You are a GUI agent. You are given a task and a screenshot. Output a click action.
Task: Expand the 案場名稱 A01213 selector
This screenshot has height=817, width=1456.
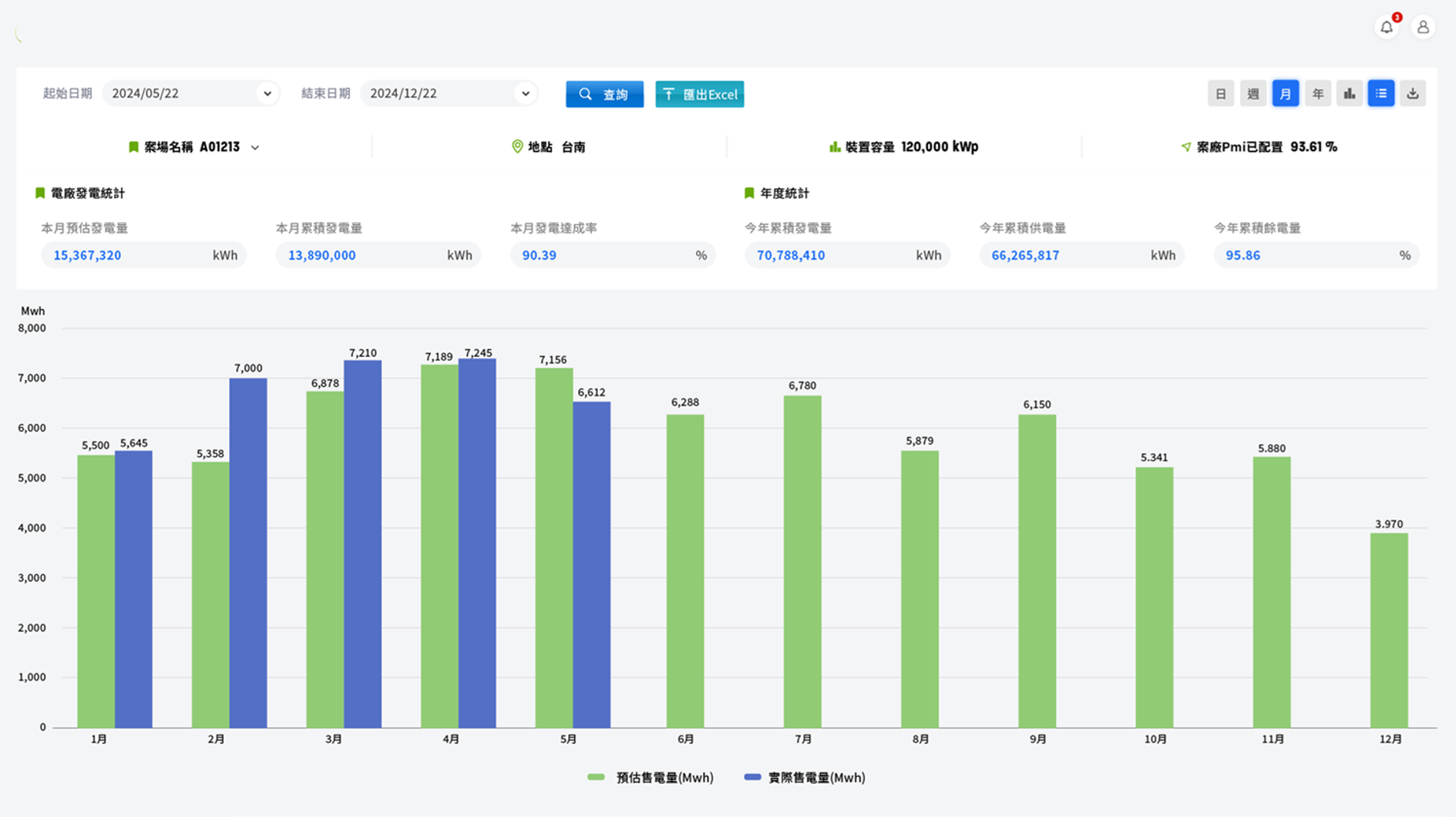(254, 147)
